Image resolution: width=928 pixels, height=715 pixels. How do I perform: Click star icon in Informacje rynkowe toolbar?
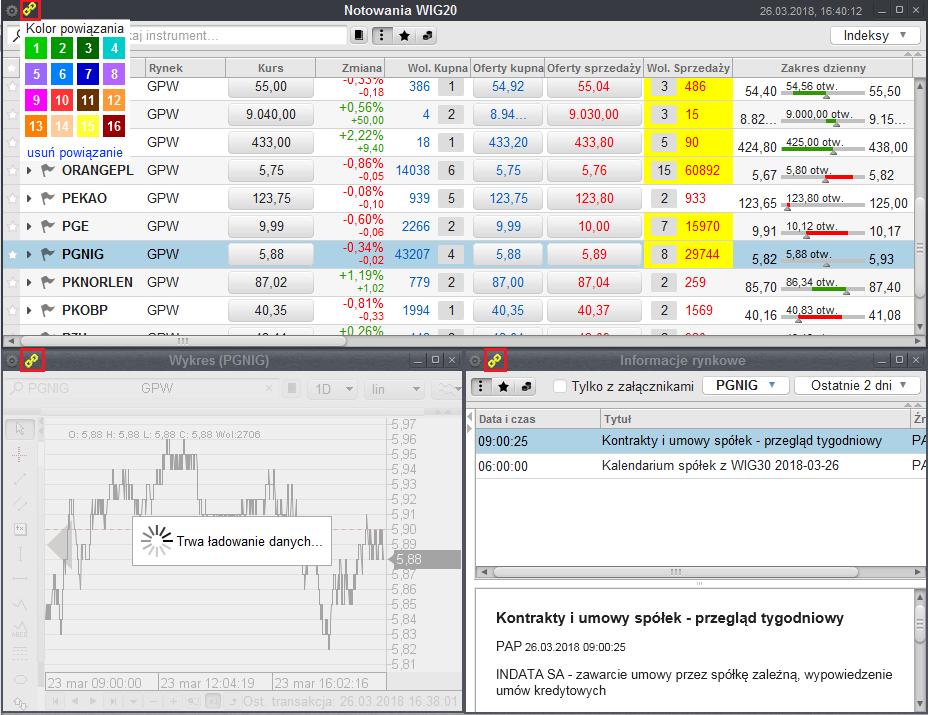[504, 387]
